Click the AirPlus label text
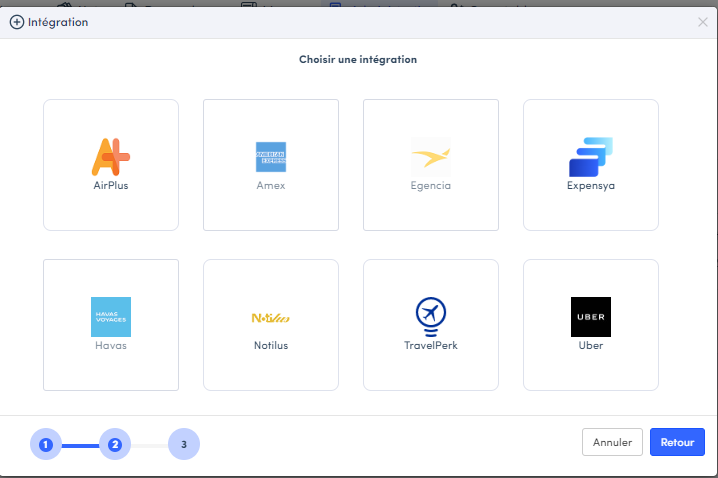This screenshot has height=478, width=718. coord(111,185)
